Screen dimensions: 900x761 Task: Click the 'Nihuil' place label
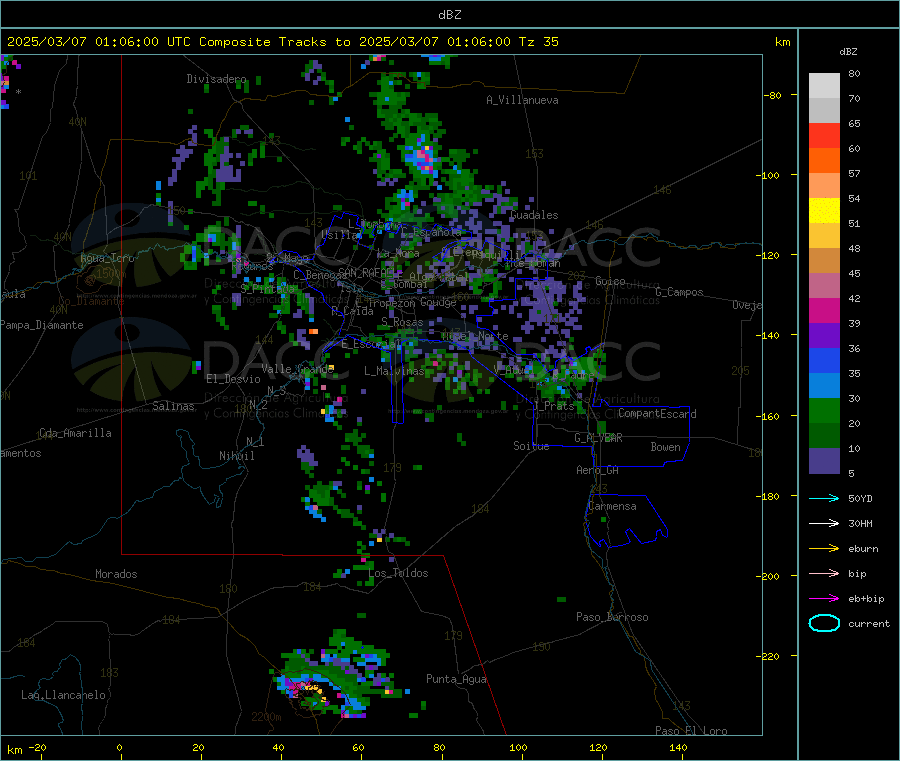tap(236, 456)
